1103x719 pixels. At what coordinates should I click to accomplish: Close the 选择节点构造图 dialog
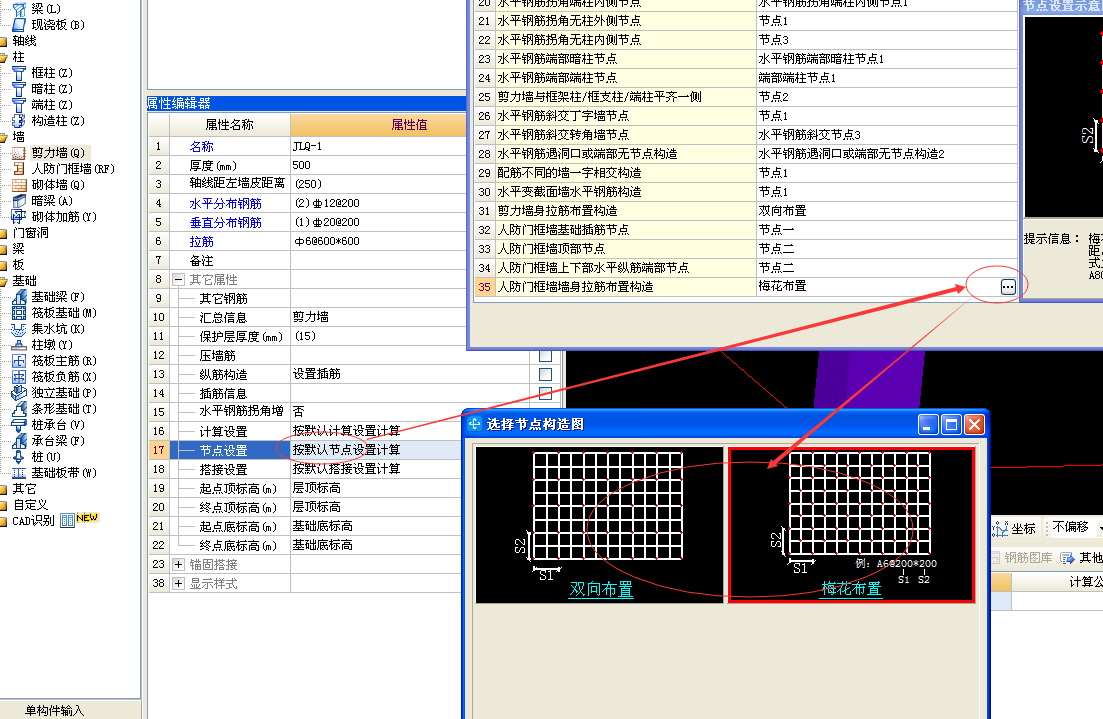coord(974,424)
